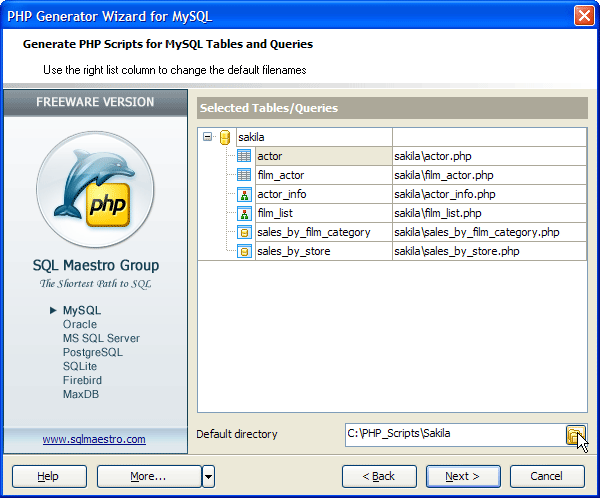Choose MySQL in the product list

coord(82,310)
